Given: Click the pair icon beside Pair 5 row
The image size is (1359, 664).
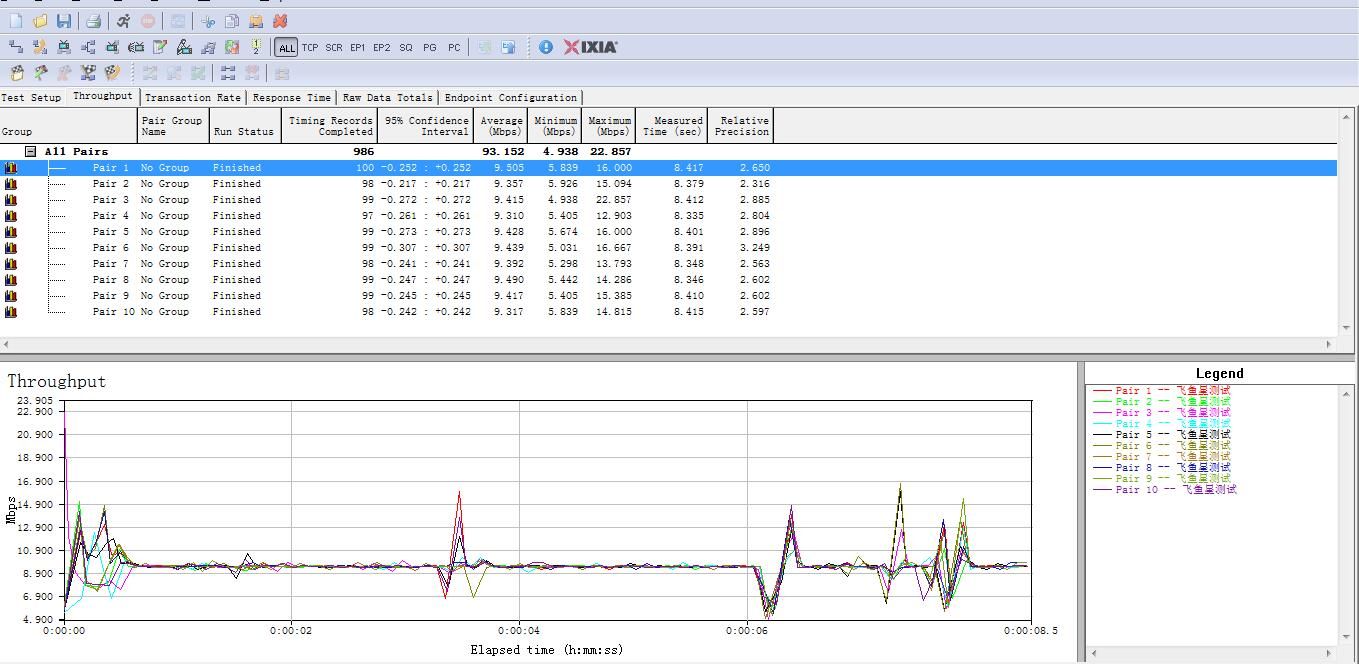Looking at the screenshot, I should coord(11,232).
